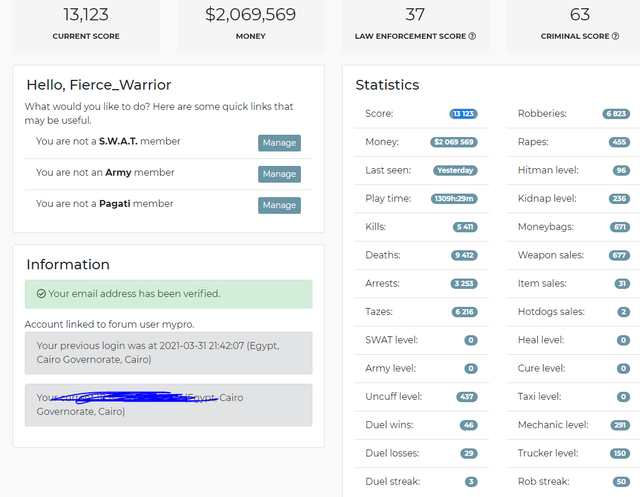The width and height of the screenshot is (640, 497).
Task: Click the Tazes value 6 216
Action: tap(464, 312)
